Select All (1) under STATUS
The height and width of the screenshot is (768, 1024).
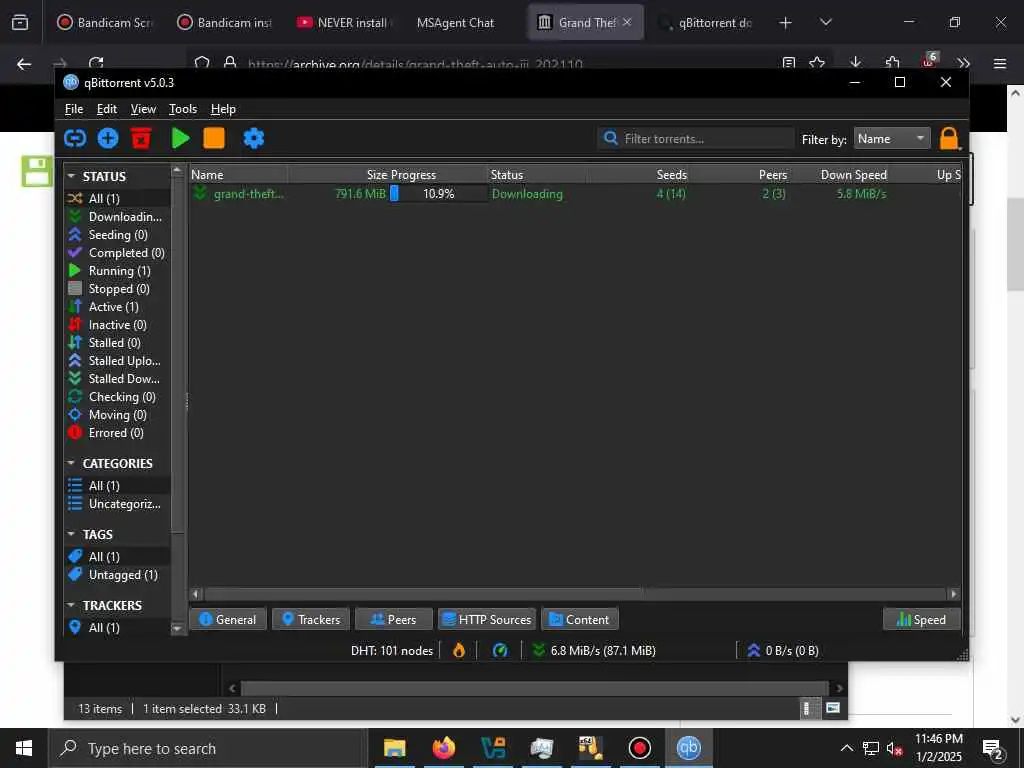(118, 198)
